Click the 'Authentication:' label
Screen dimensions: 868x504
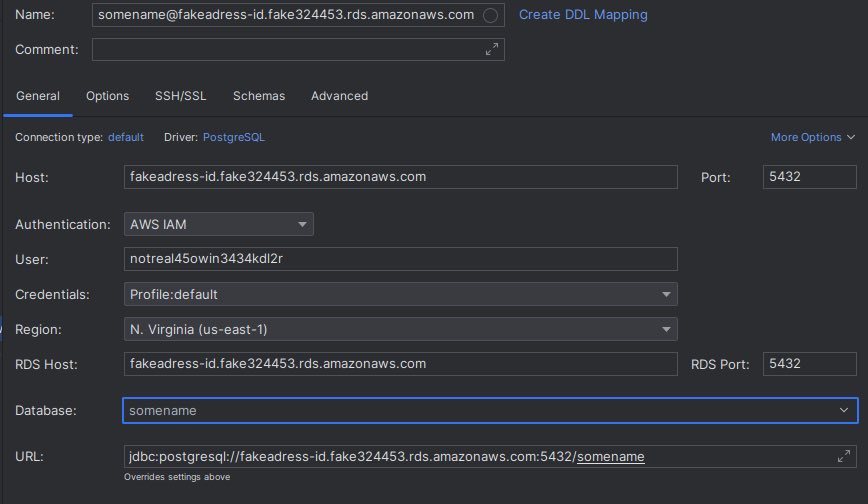click(63, 224)
